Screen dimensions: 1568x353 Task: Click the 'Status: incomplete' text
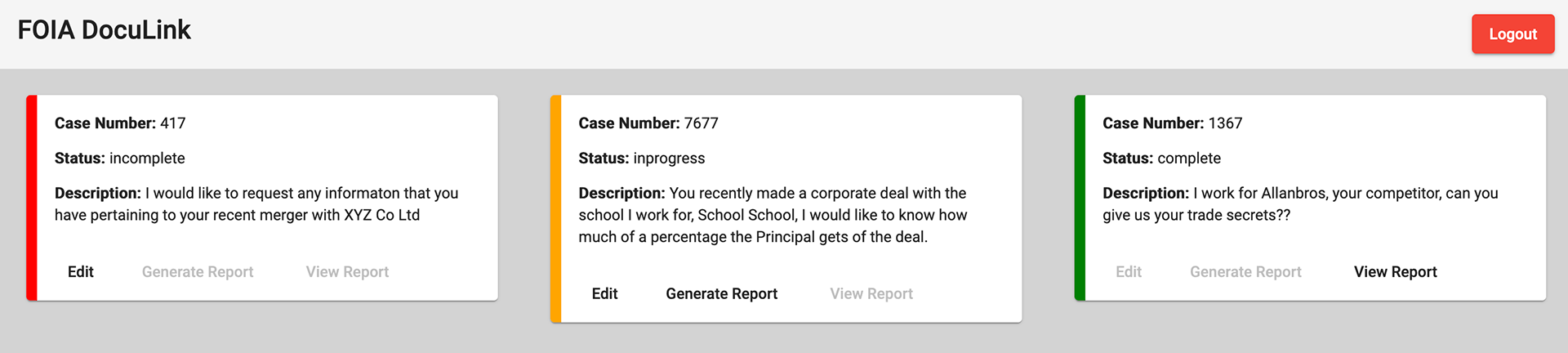[120, 159]
